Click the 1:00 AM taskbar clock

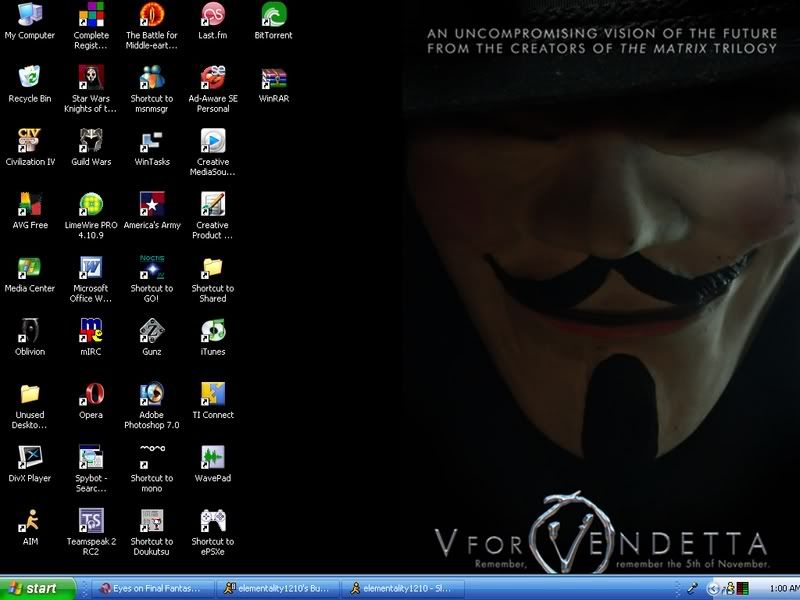[784, 589]
